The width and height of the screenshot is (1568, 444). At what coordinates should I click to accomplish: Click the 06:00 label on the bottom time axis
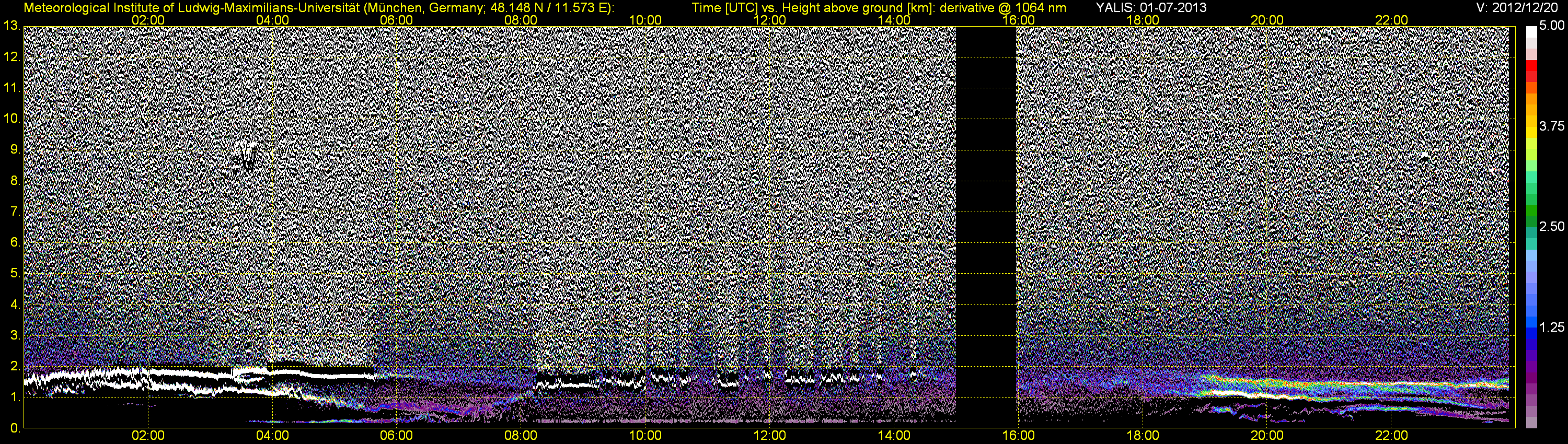pyautogui.click(x=396, y=436)
